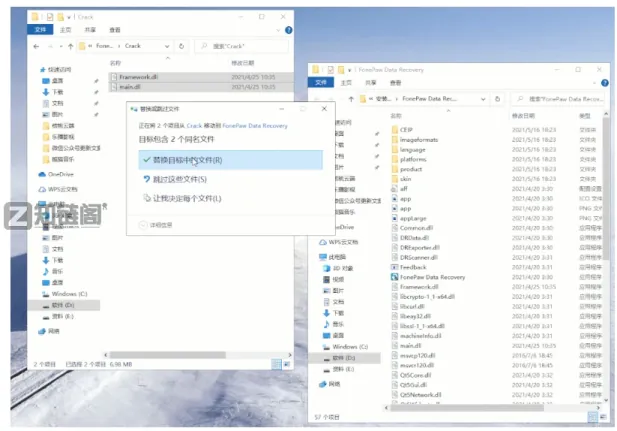617x431 pixels.
Task: Click the help icon in the Crack window
Action: coord(288,30)
